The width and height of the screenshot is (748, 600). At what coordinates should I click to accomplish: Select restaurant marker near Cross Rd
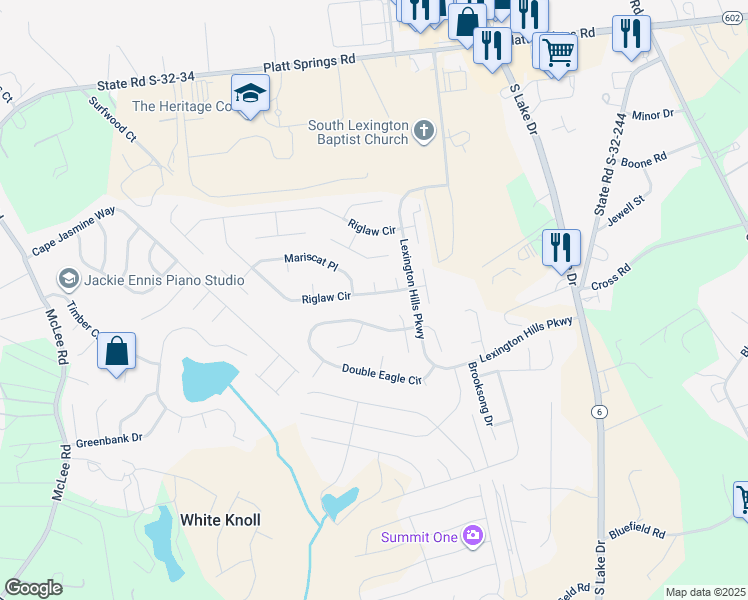pos(561,249)
